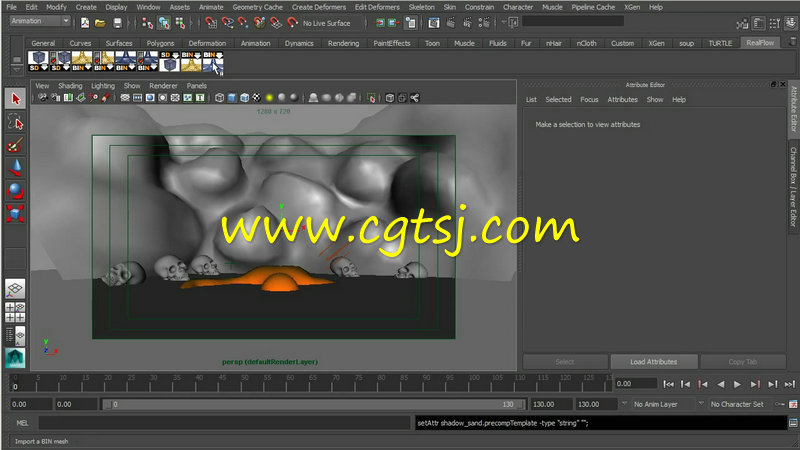800x450 pixels.
Task: Open the Geometry Cache menu
Action: point(257,7)
